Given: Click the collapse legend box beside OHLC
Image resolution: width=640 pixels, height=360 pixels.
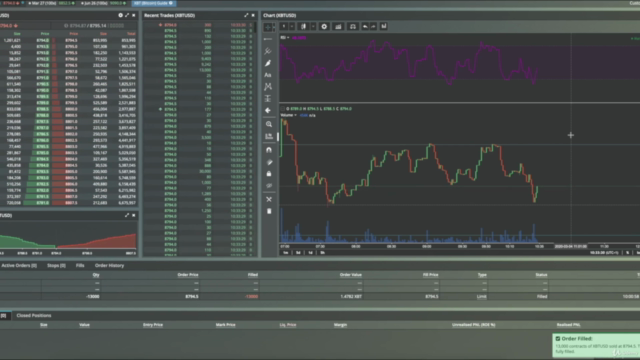Looking at the screenshot, I should point(282,109).
